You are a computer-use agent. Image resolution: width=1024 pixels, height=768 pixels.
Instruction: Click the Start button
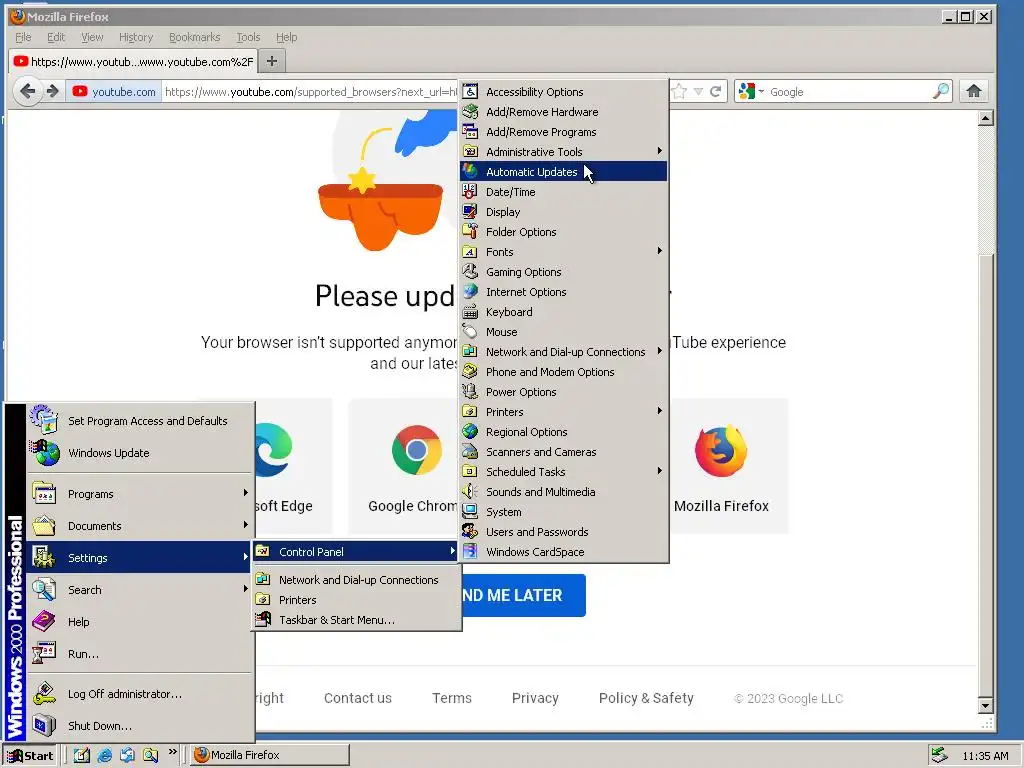30,756
